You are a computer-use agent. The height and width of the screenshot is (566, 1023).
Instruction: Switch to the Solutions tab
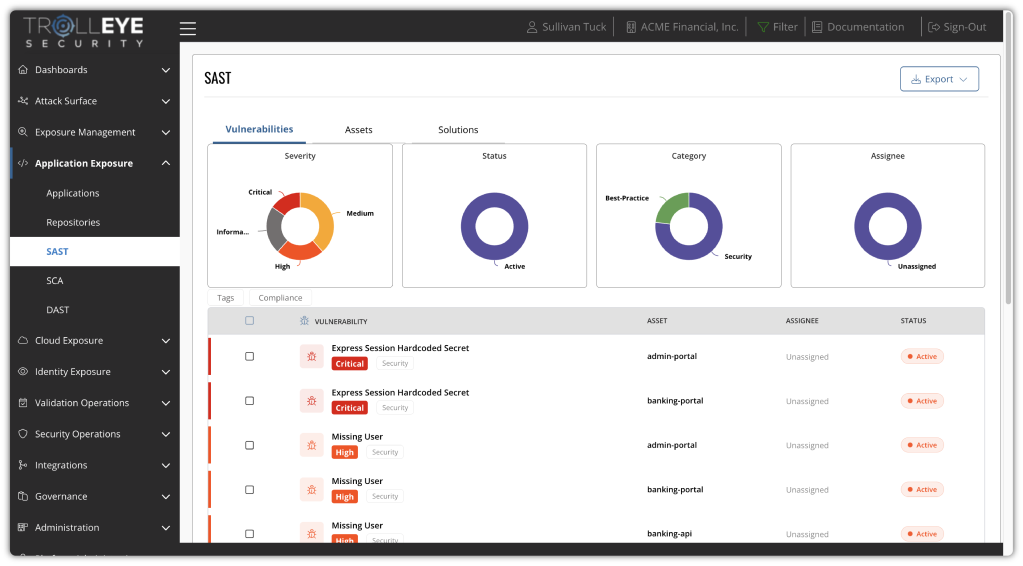point(458,130)
